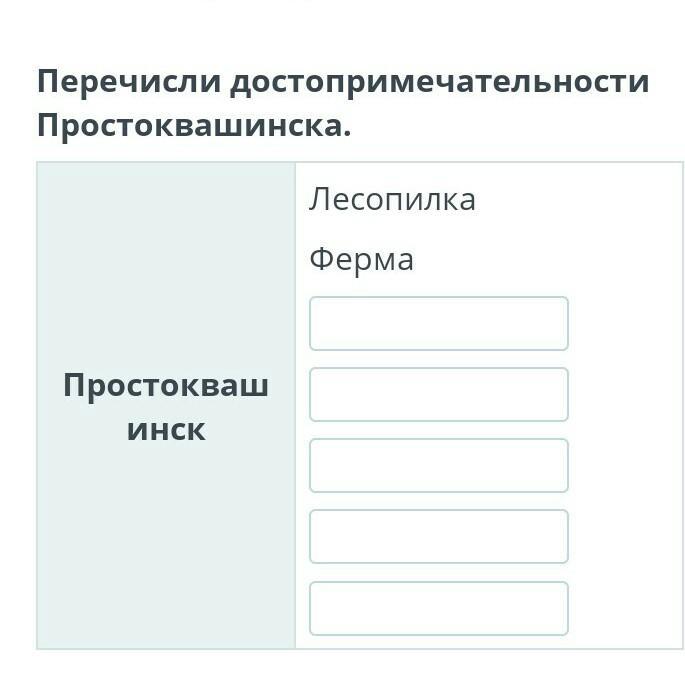This screenshot has width=685, height=696.
Task: Click the white space right of the last input field
Action: (x=625, y=608)
